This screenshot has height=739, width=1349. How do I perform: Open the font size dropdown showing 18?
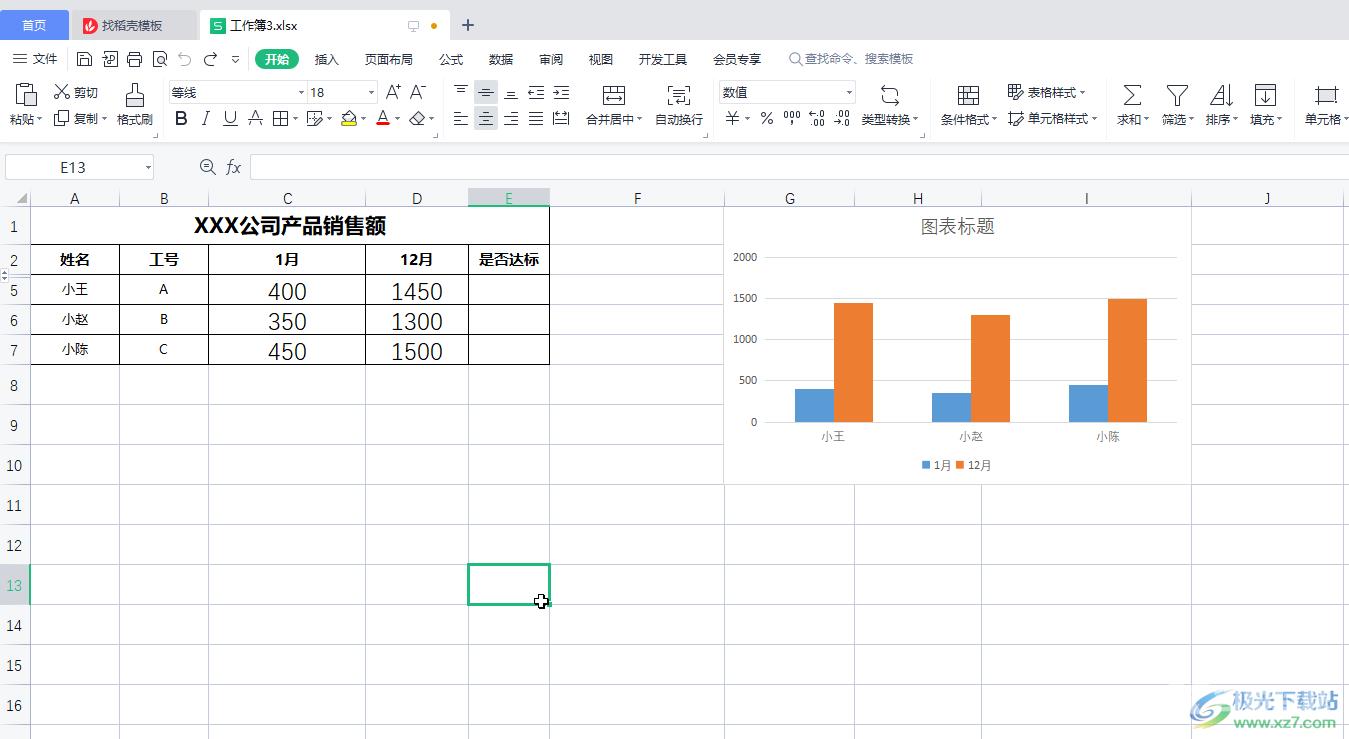click(x=371, y=92)
